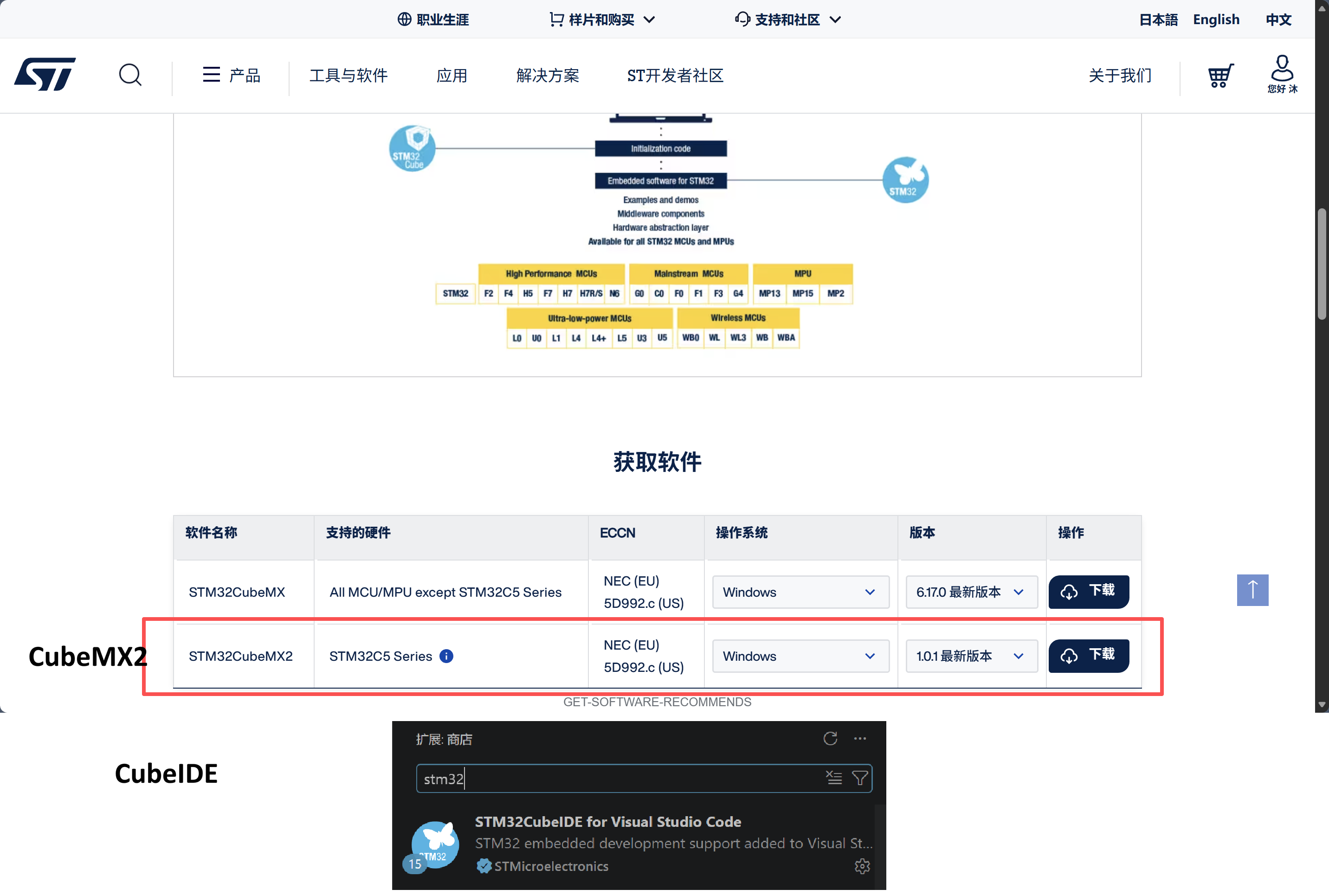The image size is (1329, 896).
Task: Click info icon beside STM32C5 Series
Action: 446,656
